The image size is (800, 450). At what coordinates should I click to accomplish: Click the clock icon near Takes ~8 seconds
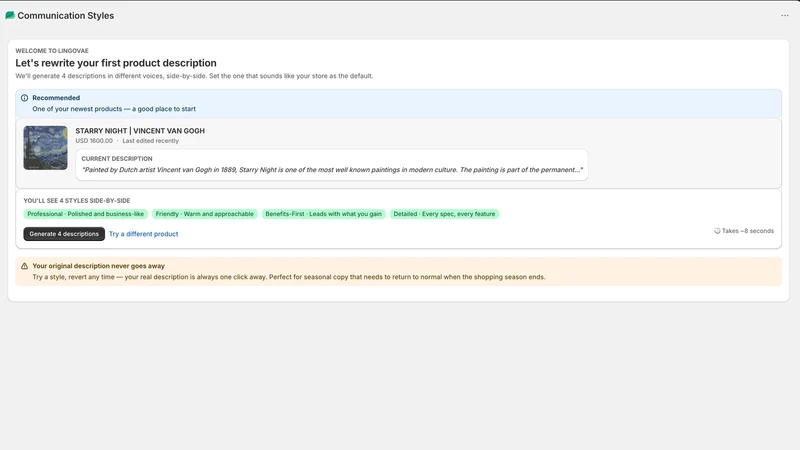click(x=717, y=231)
